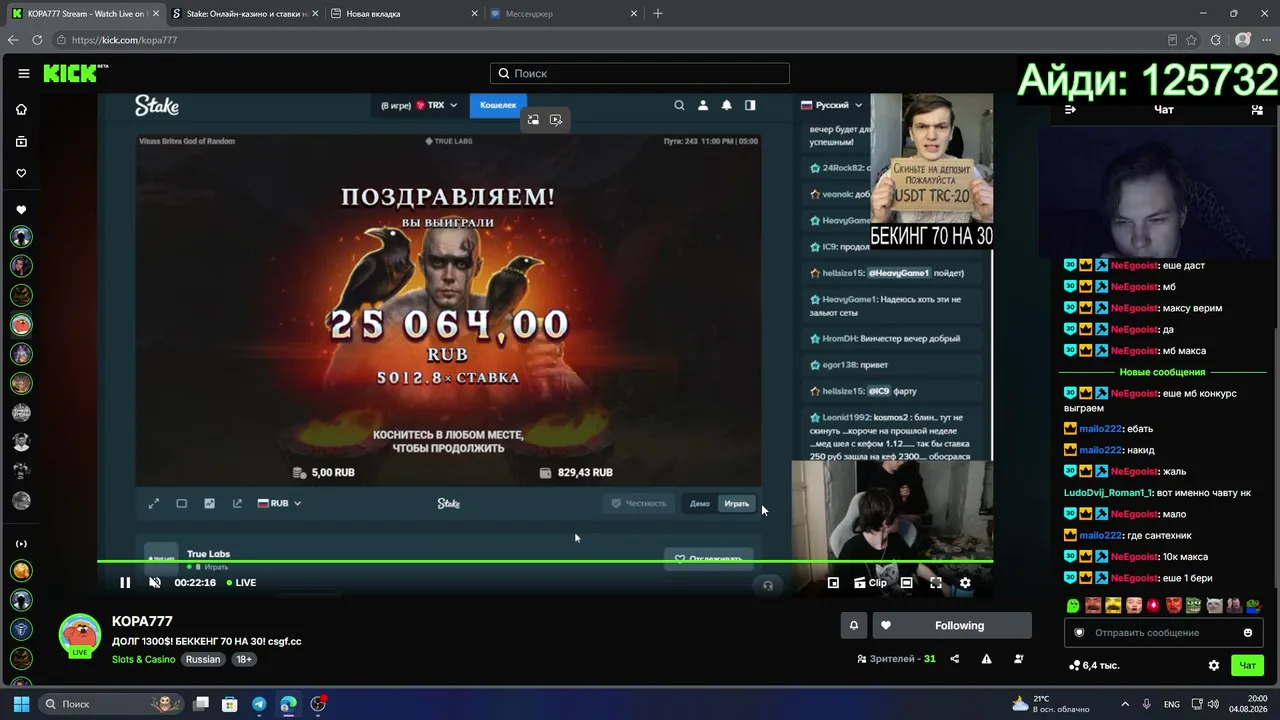The image size is (1280, 720).
Task: Open Task View on the taskbar
Action: pyautogui.click(x=200, y=704)
